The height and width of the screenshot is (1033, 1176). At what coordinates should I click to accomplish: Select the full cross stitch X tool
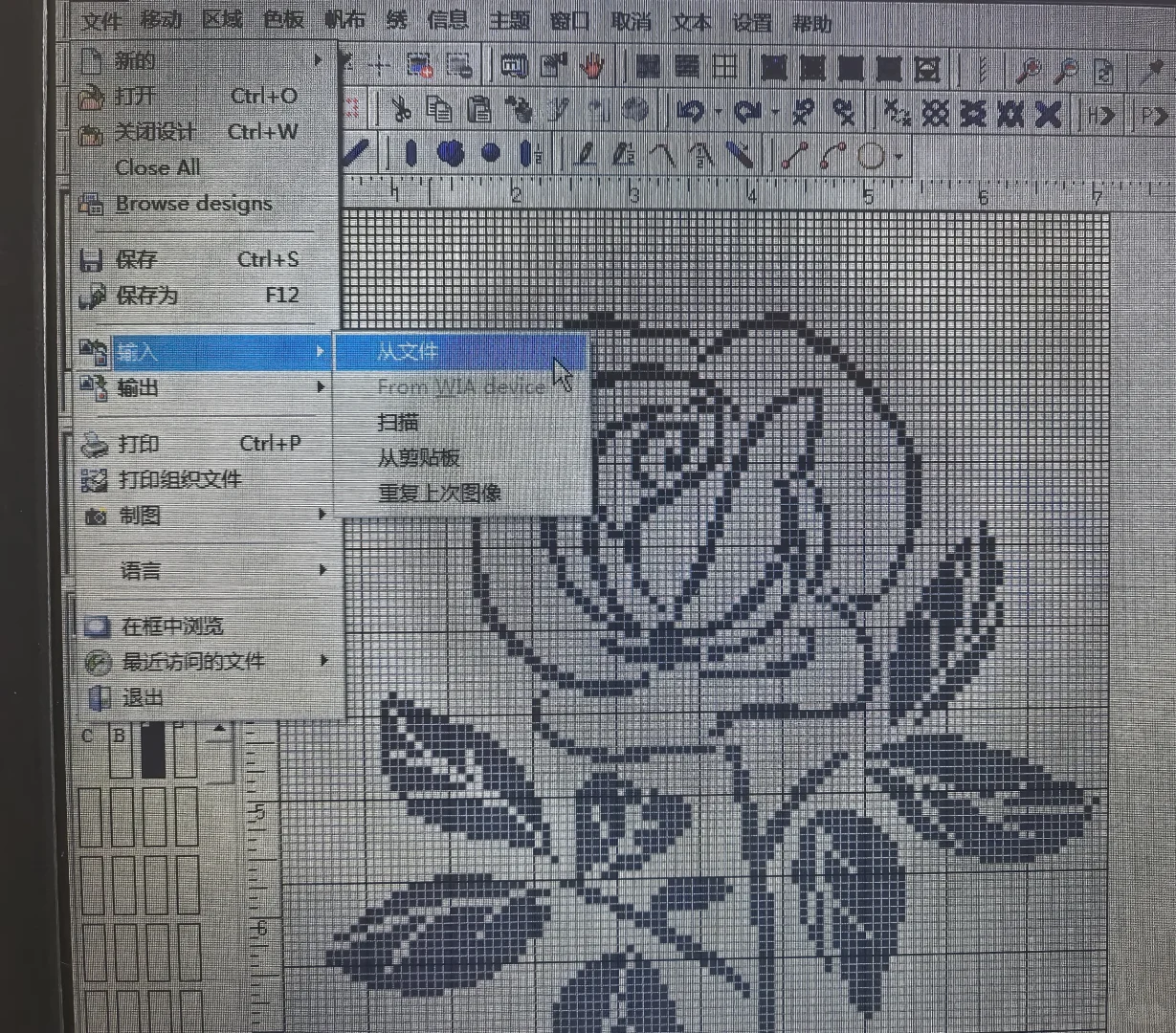[x=1049, y=115]
